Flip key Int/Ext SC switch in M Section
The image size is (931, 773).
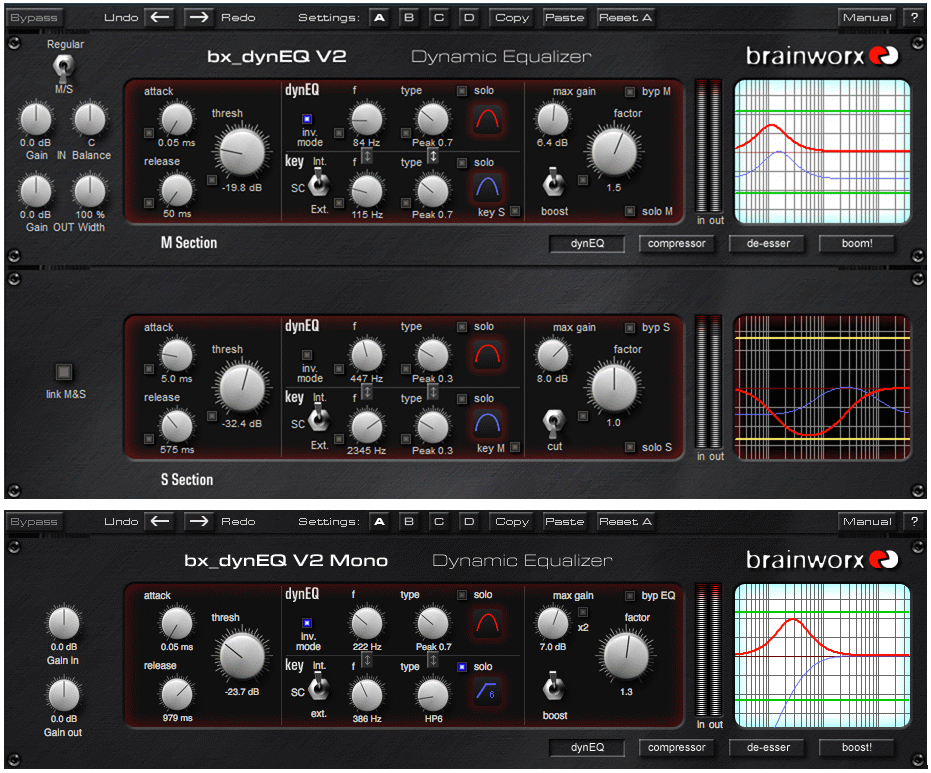[319, 182]
